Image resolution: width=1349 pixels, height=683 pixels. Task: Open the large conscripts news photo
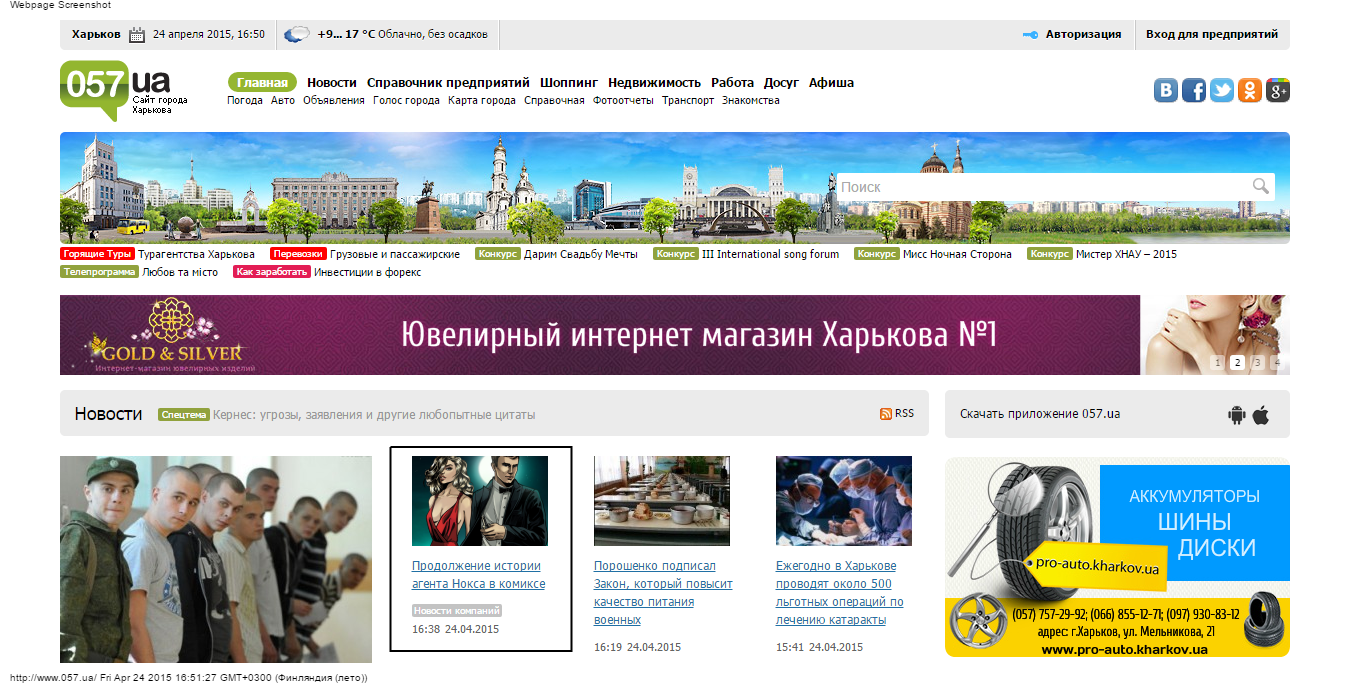216,559
